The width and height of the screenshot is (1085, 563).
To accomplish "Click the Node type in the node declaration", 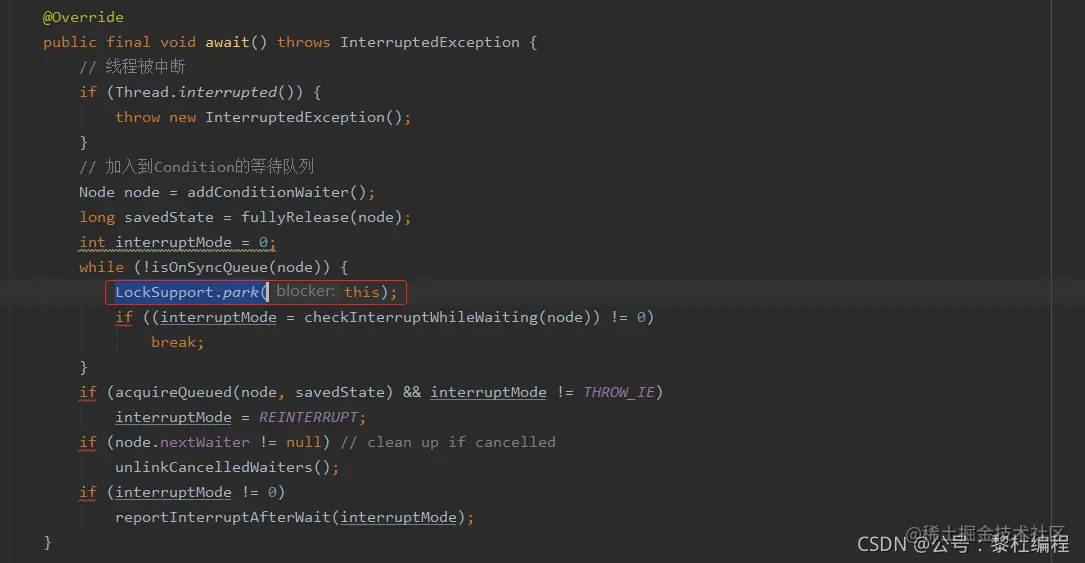I will [97, 192].
